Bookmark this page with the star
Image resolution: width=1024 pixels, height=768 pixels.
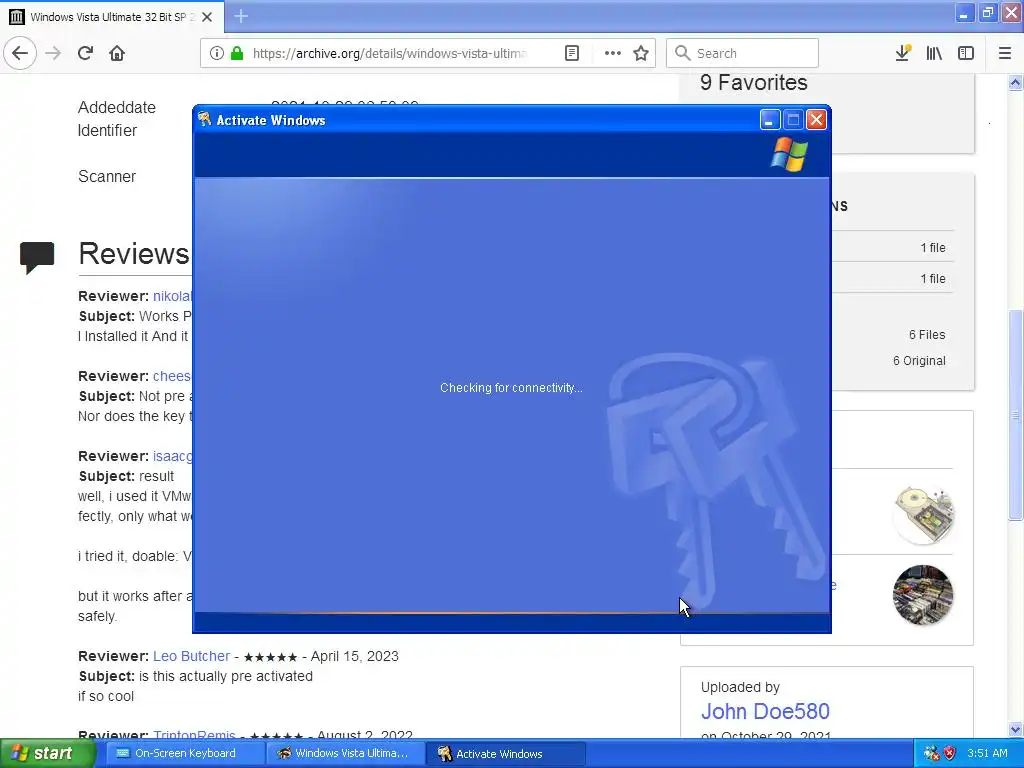tap(641, 53)
